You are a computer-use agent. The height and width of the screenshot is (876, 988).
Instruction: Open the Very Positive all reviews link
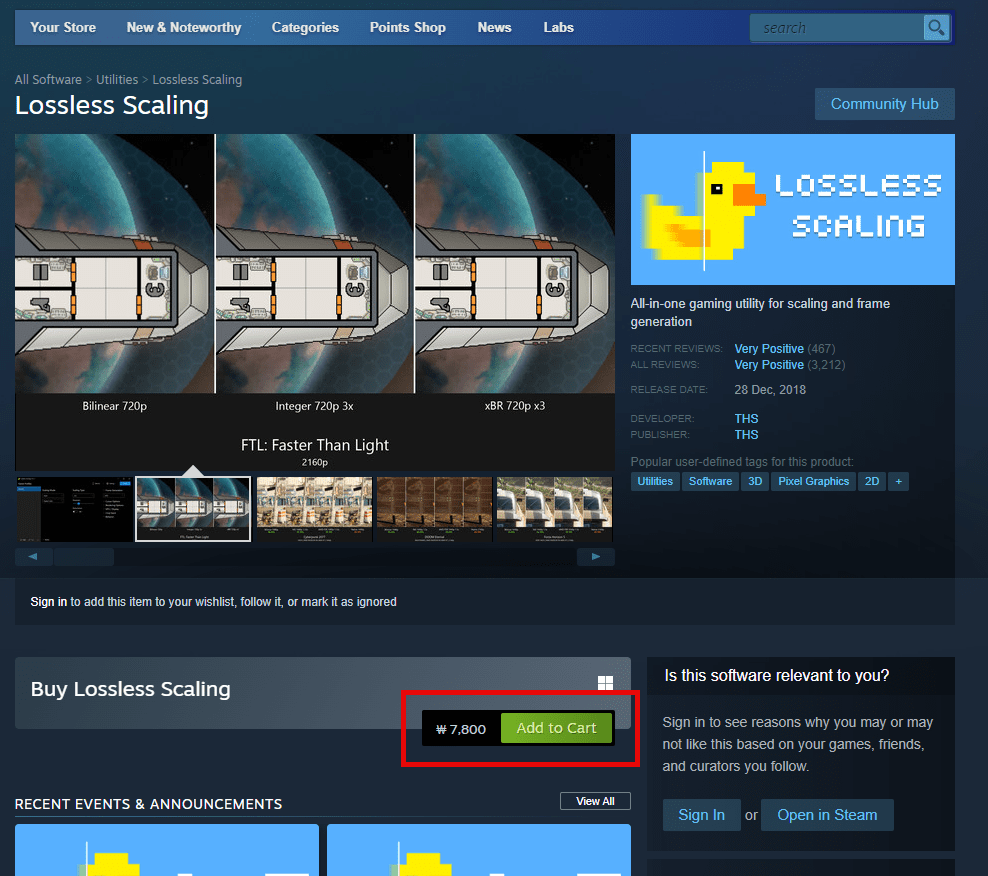[x=769, y=364]
